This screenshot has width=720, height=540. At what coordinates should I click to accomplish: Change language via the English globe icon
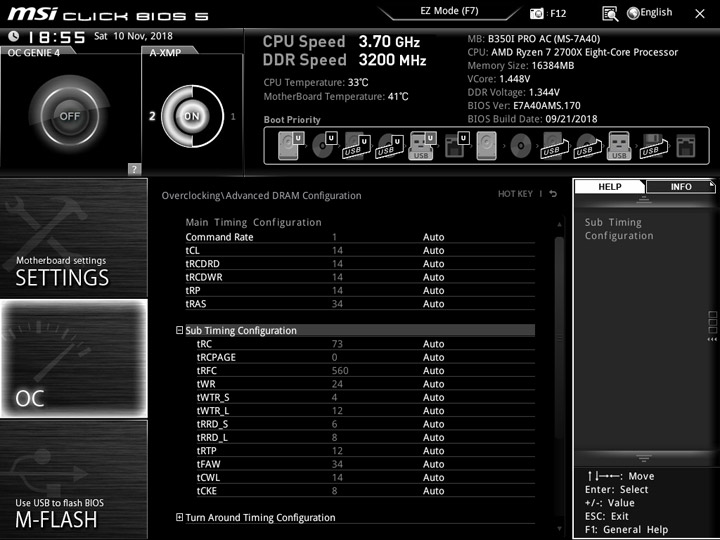click(x=633, y=13)
